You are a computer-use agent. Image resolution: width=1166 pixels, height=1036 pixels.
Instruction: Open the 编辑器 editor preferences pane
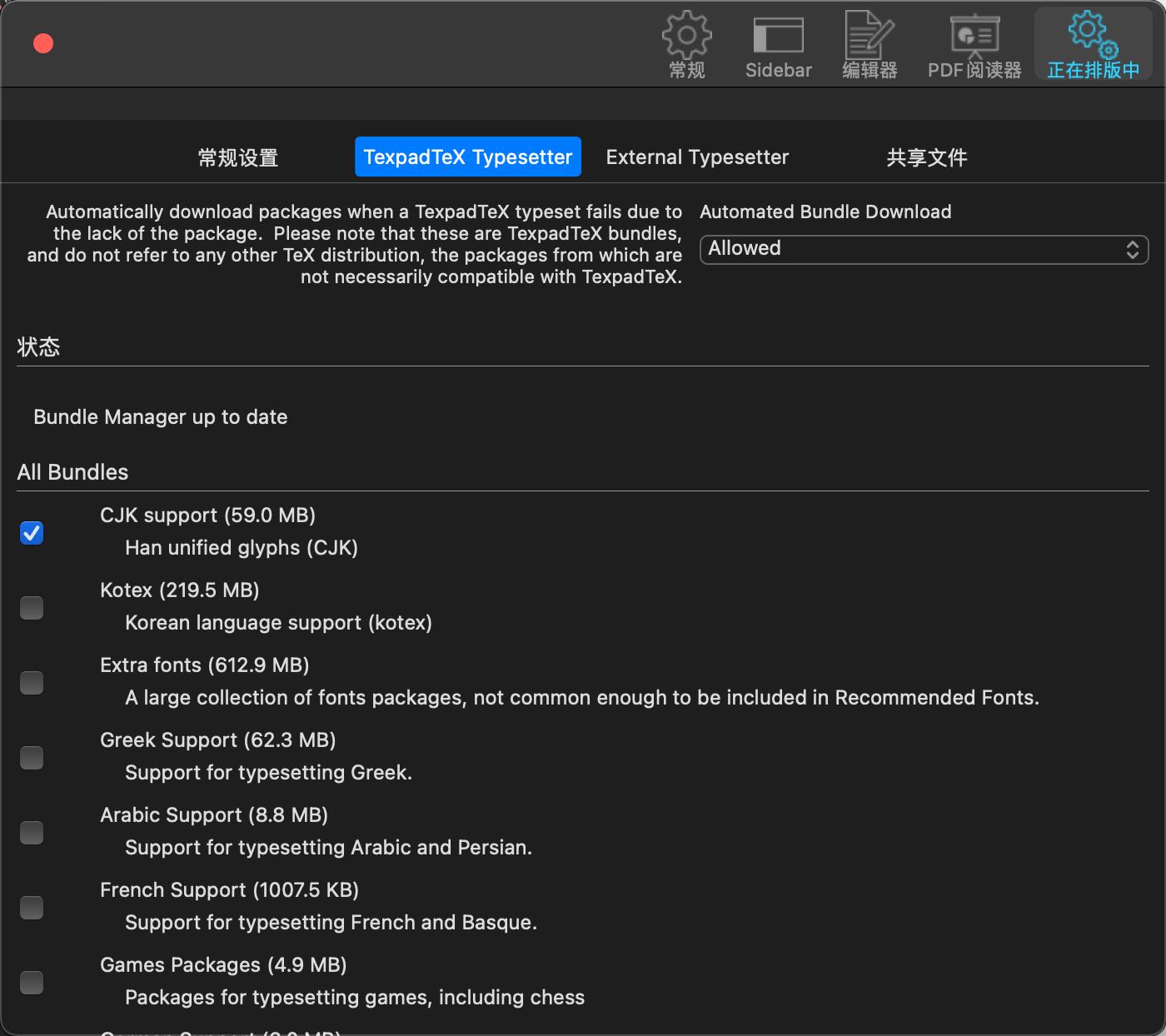point(870,46)
